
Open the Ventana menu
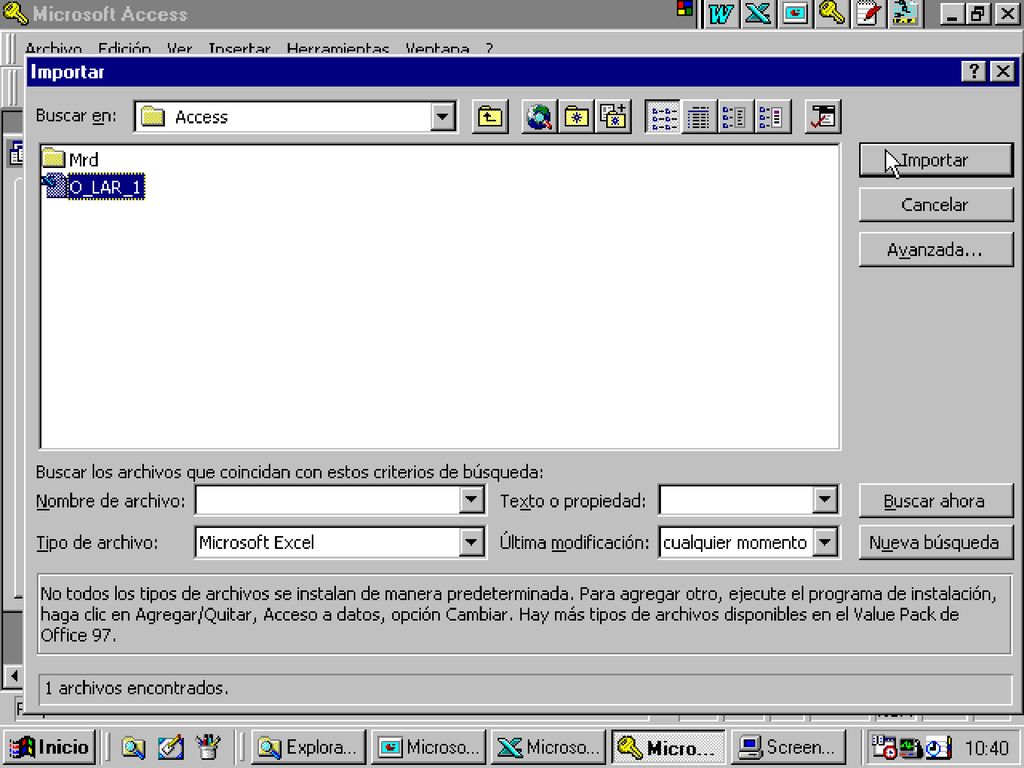click(437, 48)
